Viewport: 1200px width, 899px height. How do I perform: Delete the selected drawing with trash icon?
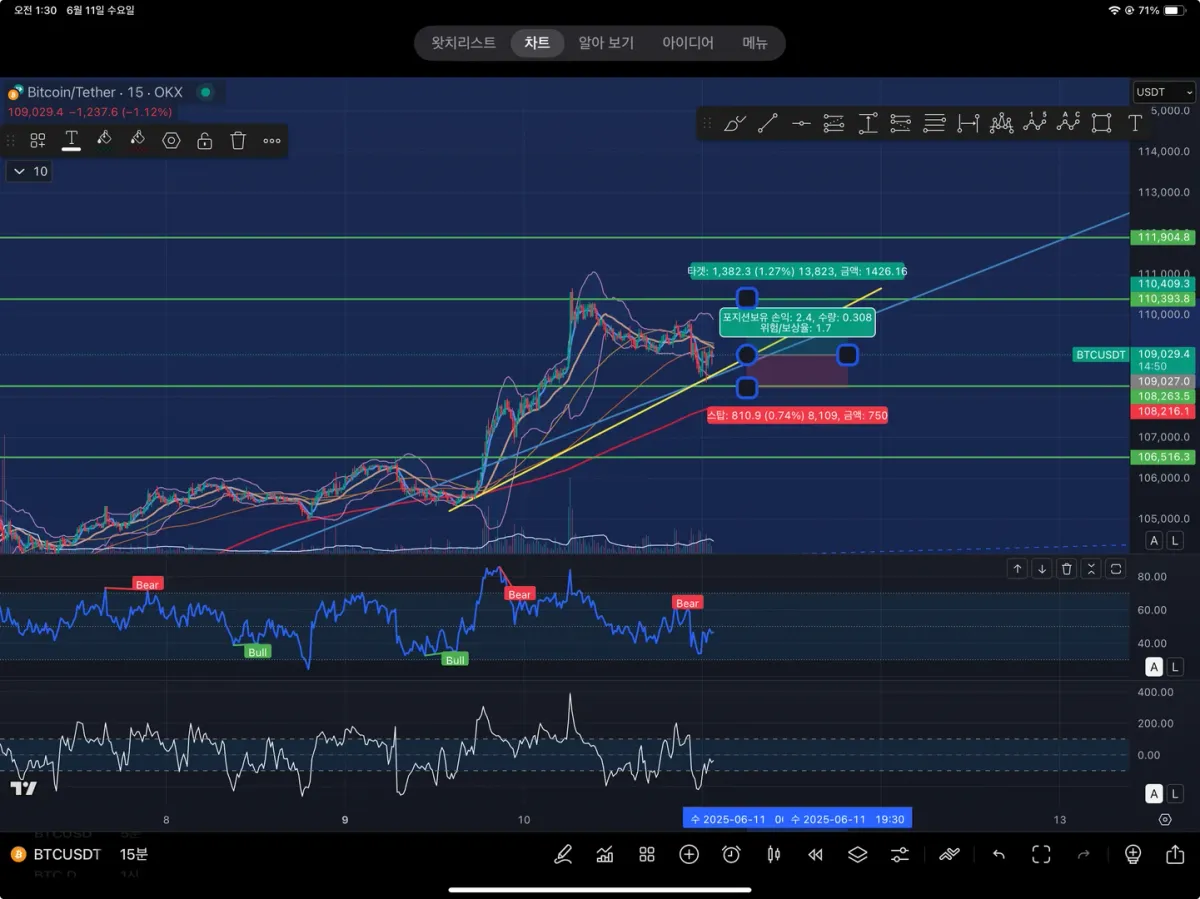238,141
